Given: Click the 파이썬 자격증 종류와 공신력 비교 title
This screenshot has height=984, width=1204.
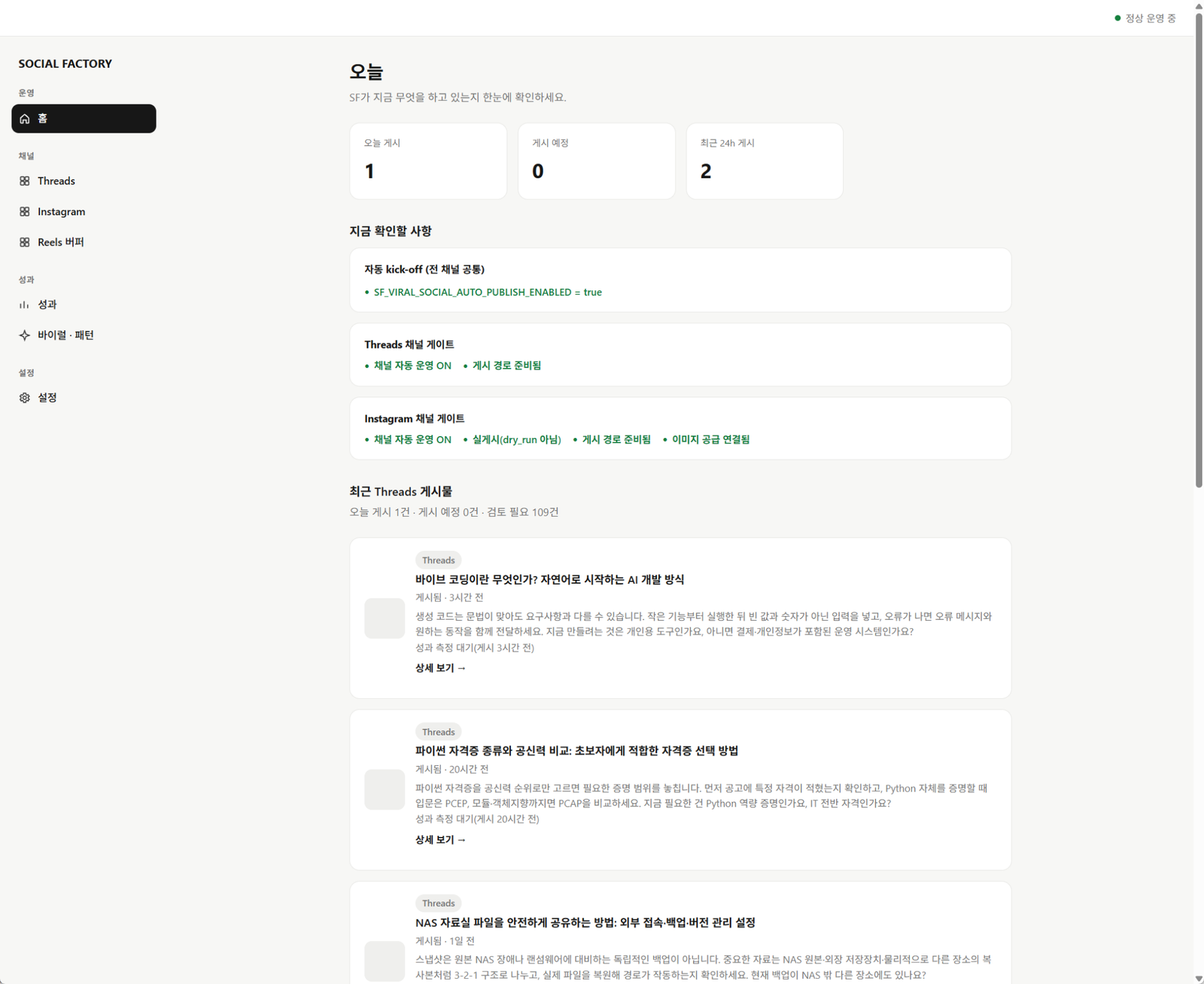Looking at the screenshot, I should click(576, 751).
